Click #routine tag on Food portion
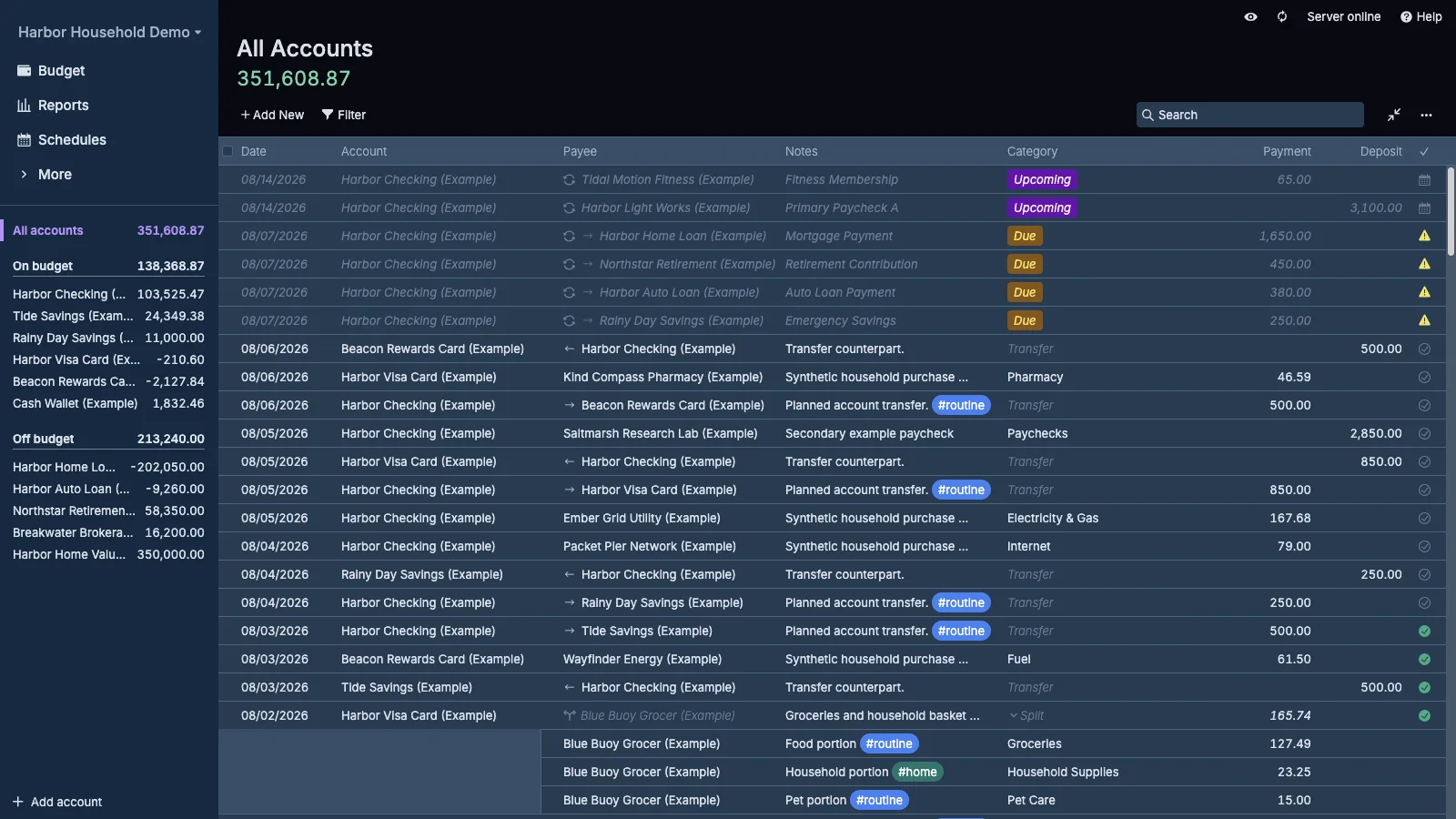 889,743
